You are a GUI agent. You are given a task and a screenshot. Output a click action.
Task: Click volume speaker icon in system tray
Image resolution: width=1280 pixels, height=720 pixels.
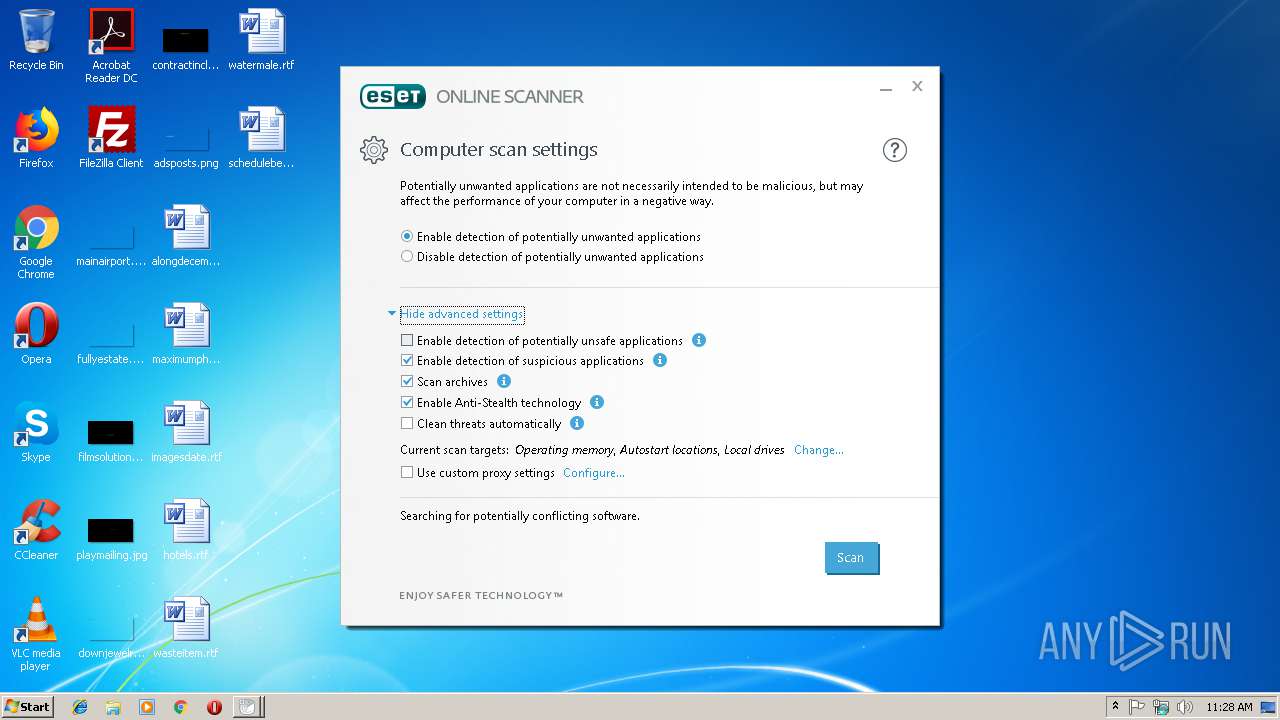pyautogui.click(x=1185, y=707)
